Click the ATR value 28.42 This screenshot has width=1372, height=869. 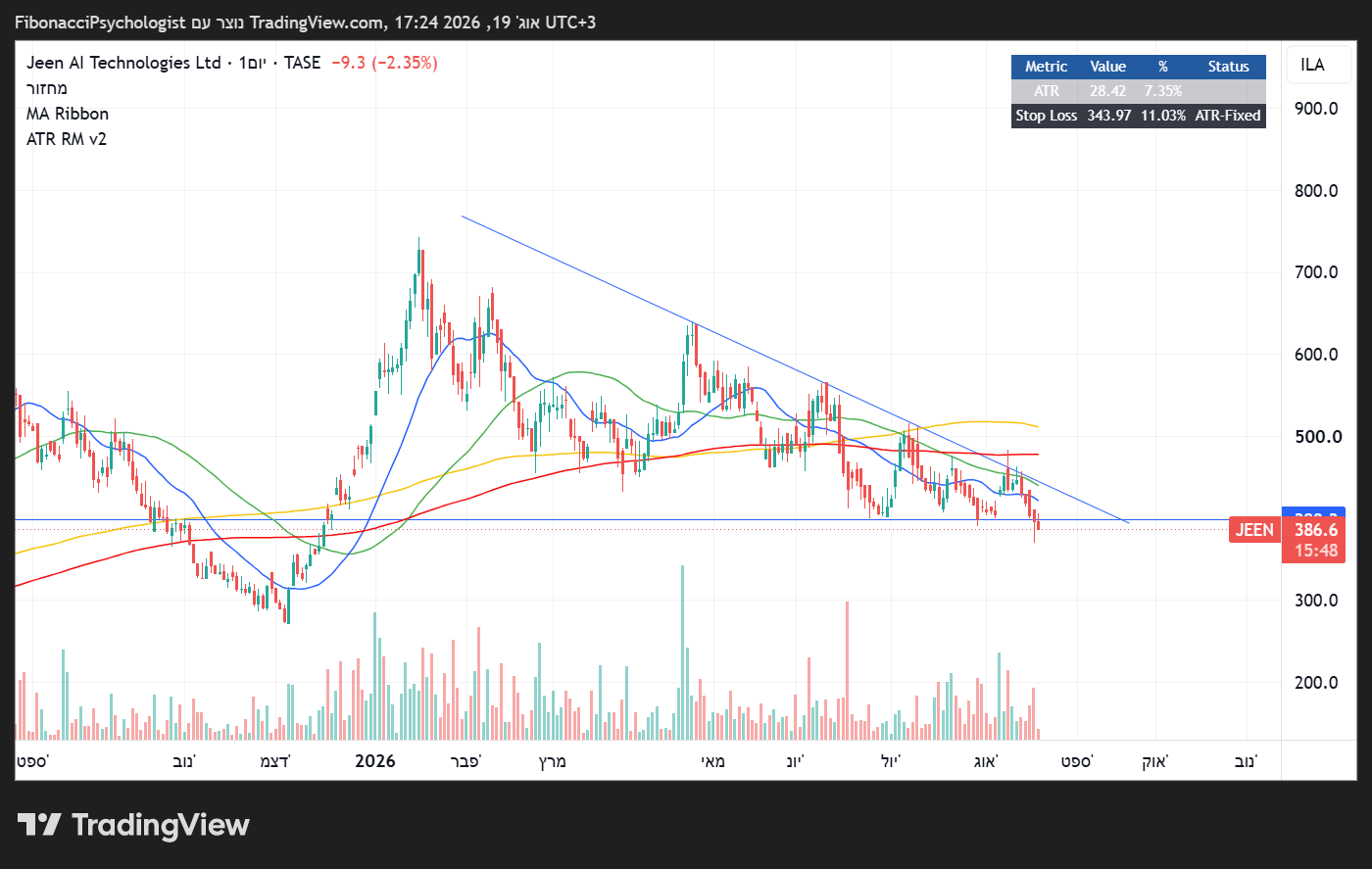[1108, 91]
